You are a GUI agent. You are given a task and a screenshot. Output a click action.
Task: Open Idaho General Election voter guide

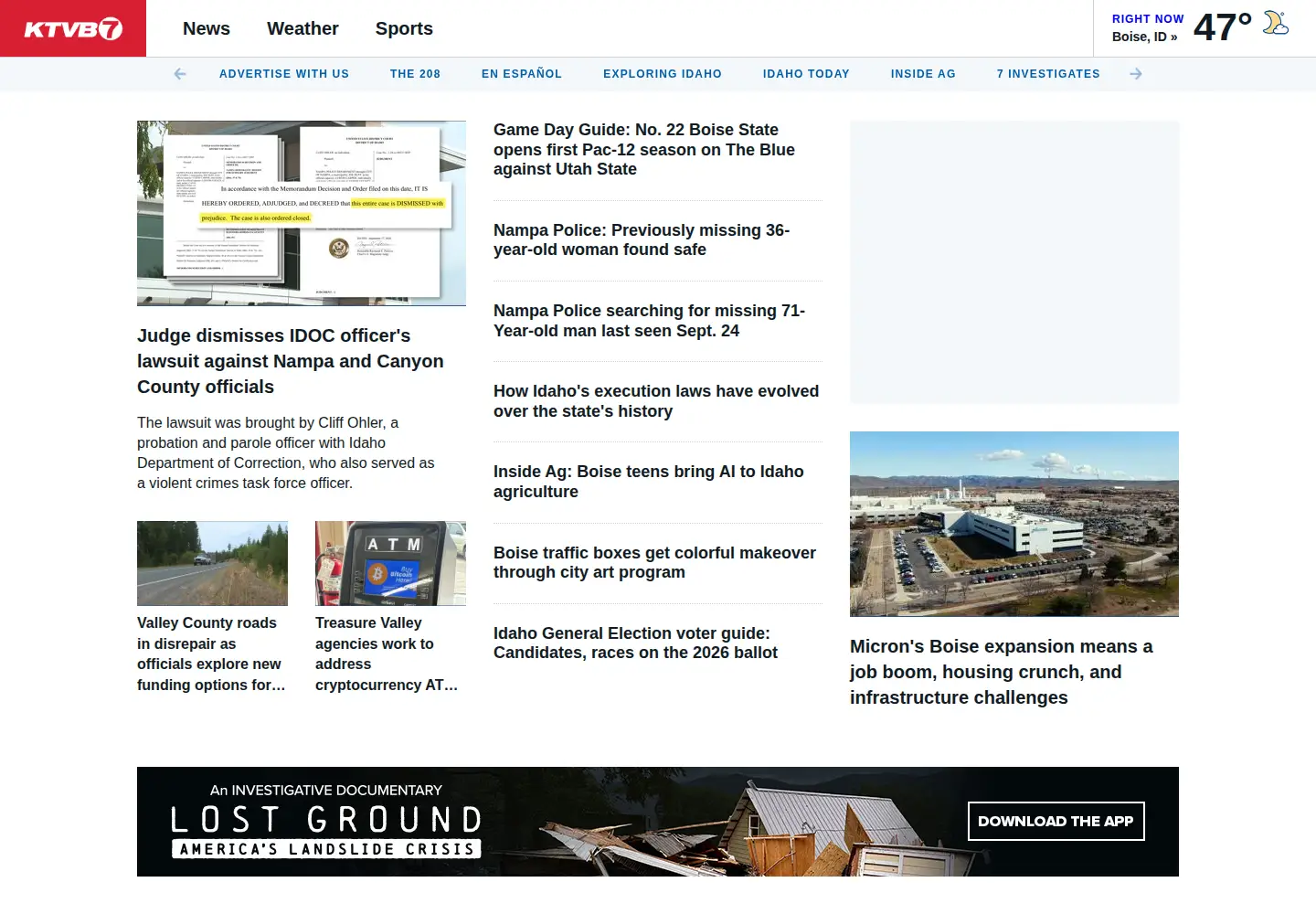[x=635, y=643]
